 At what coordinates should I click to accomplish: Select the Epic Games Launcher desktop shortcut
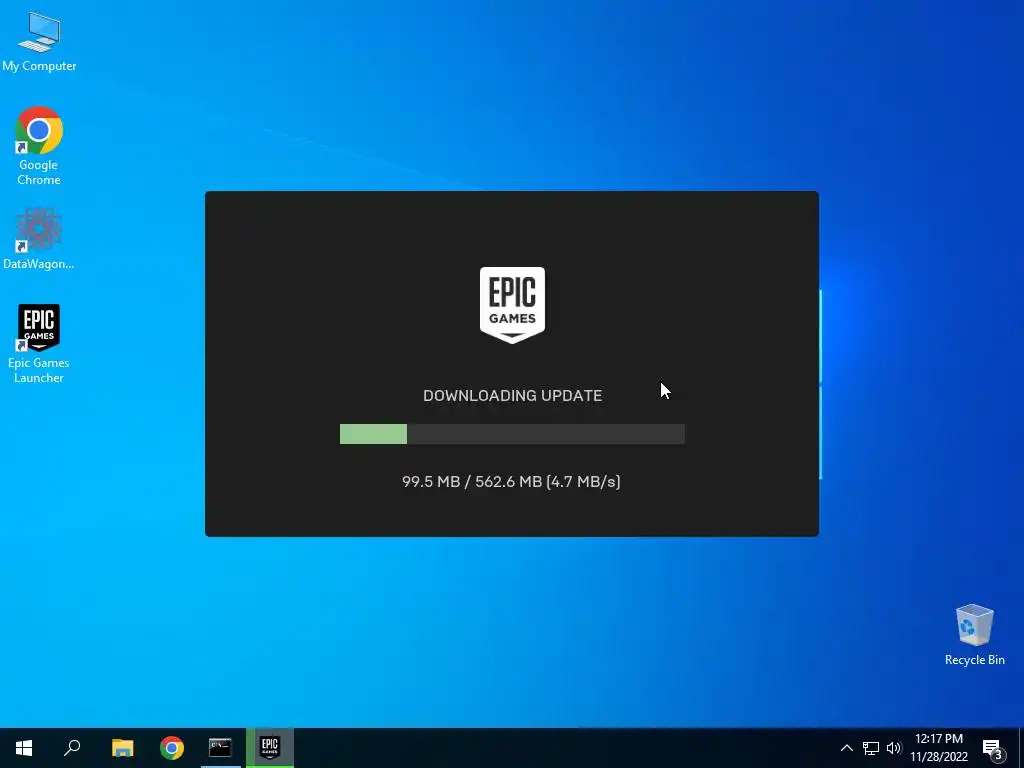(x=39, y=344)
